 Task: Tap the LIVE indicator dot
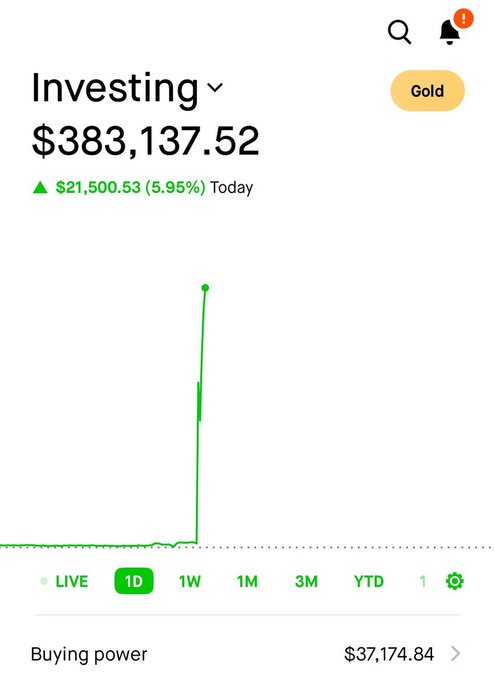pos(44,581)
